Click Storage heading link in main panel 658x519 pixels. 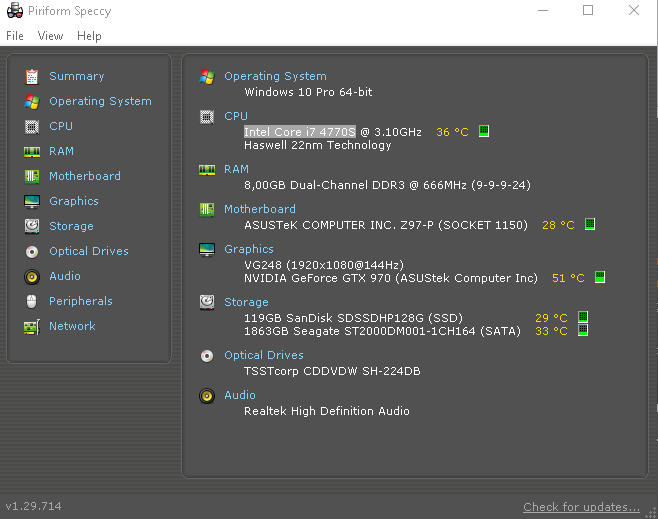click(x=246, y=302)
